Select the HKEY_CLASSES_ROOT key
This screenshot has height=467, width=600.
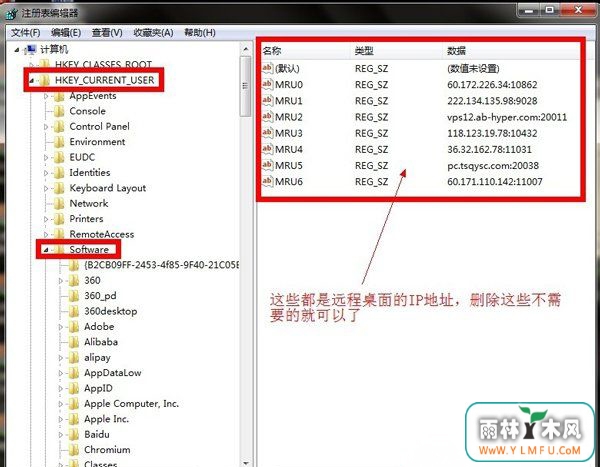[x=103, y=64]
